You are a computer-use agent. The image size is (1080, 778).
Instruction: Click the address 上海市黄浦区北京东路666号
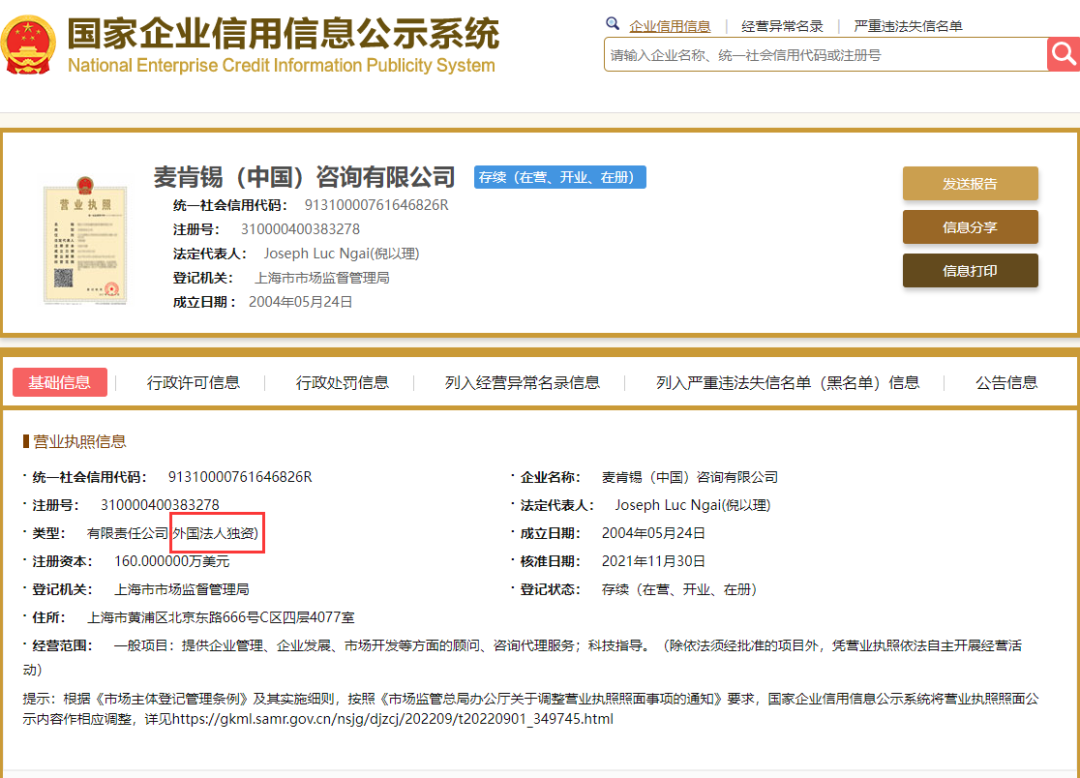172,618
